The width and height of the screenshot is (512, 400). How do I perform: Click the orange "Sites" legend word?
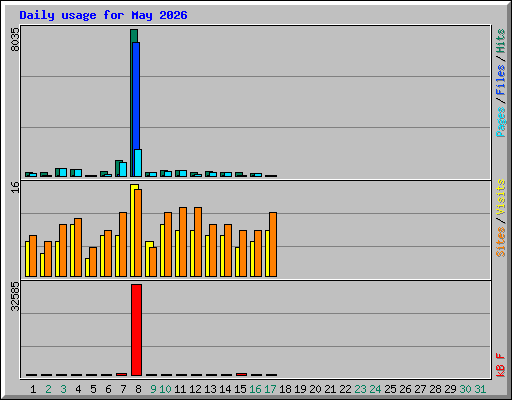[501, 242]
